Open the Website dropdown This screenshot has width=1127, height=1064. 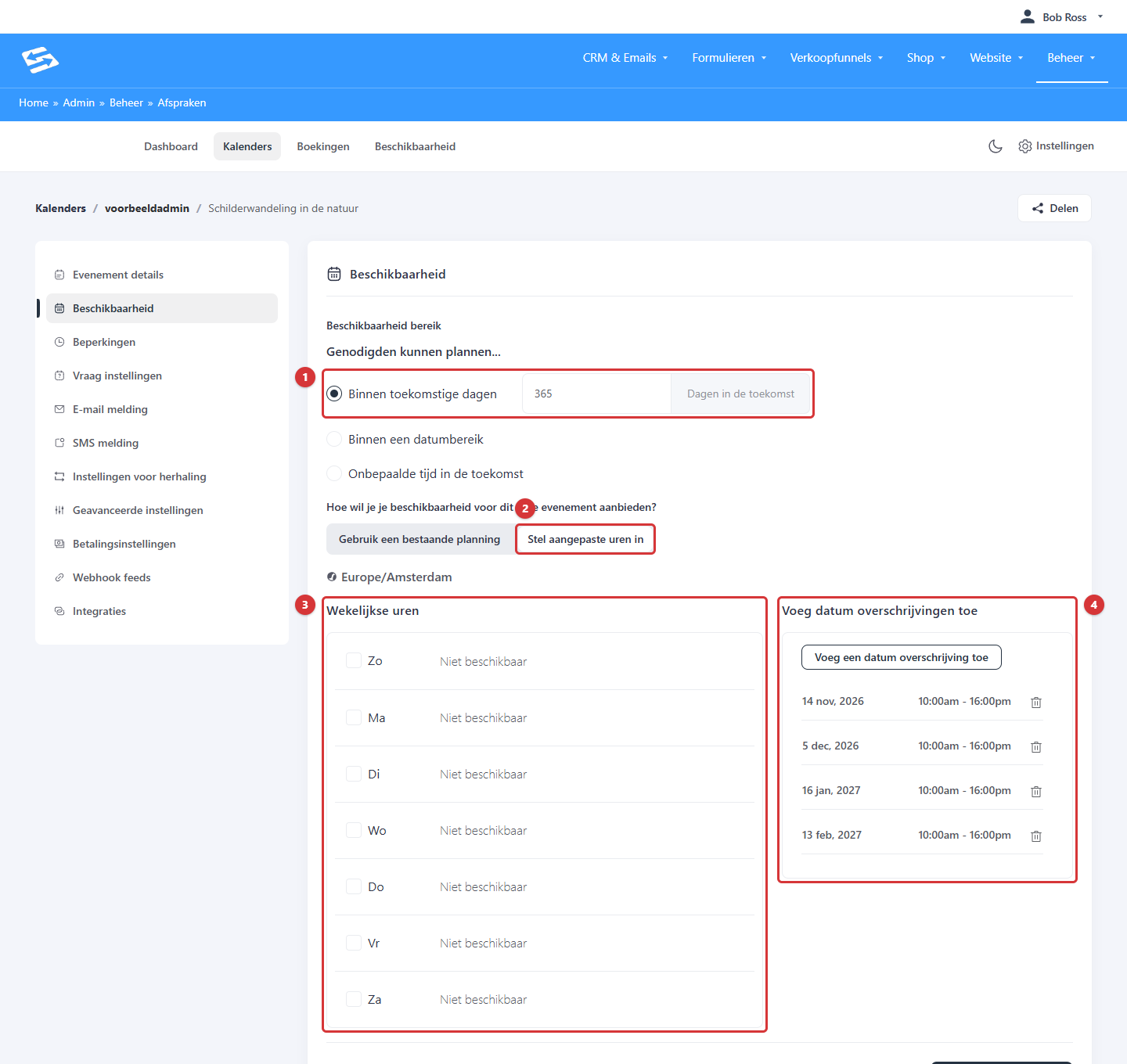(x=996, y=58)
